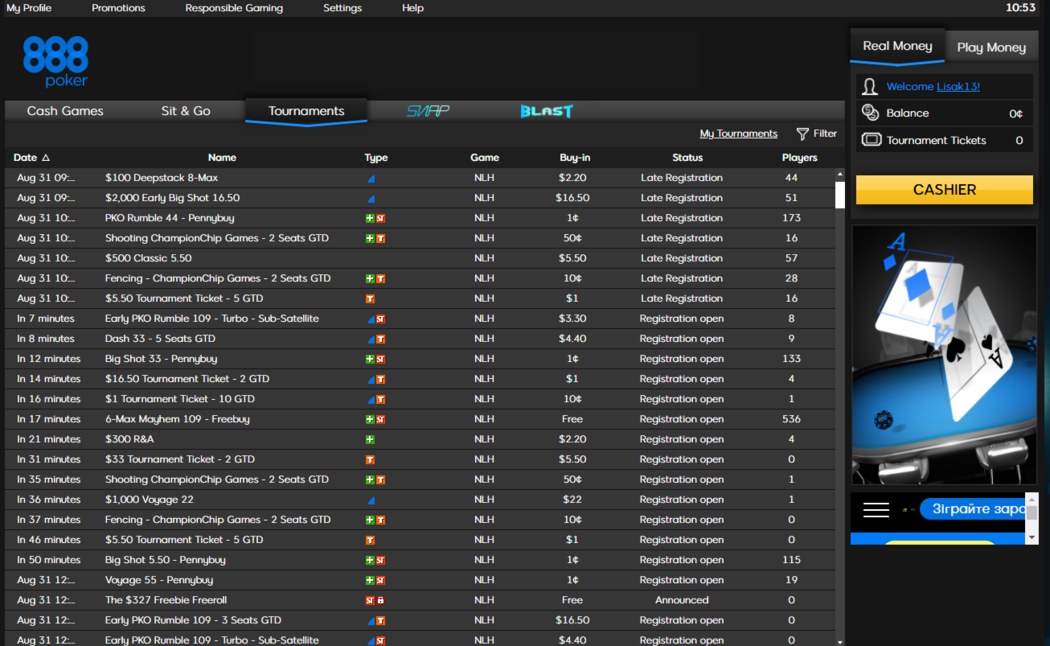The height and width of the screenshot is (646, 1050).
Task: Select the 6-Max Mayhem 109 - Freebuy tournament row
Action: pos(177,419)
